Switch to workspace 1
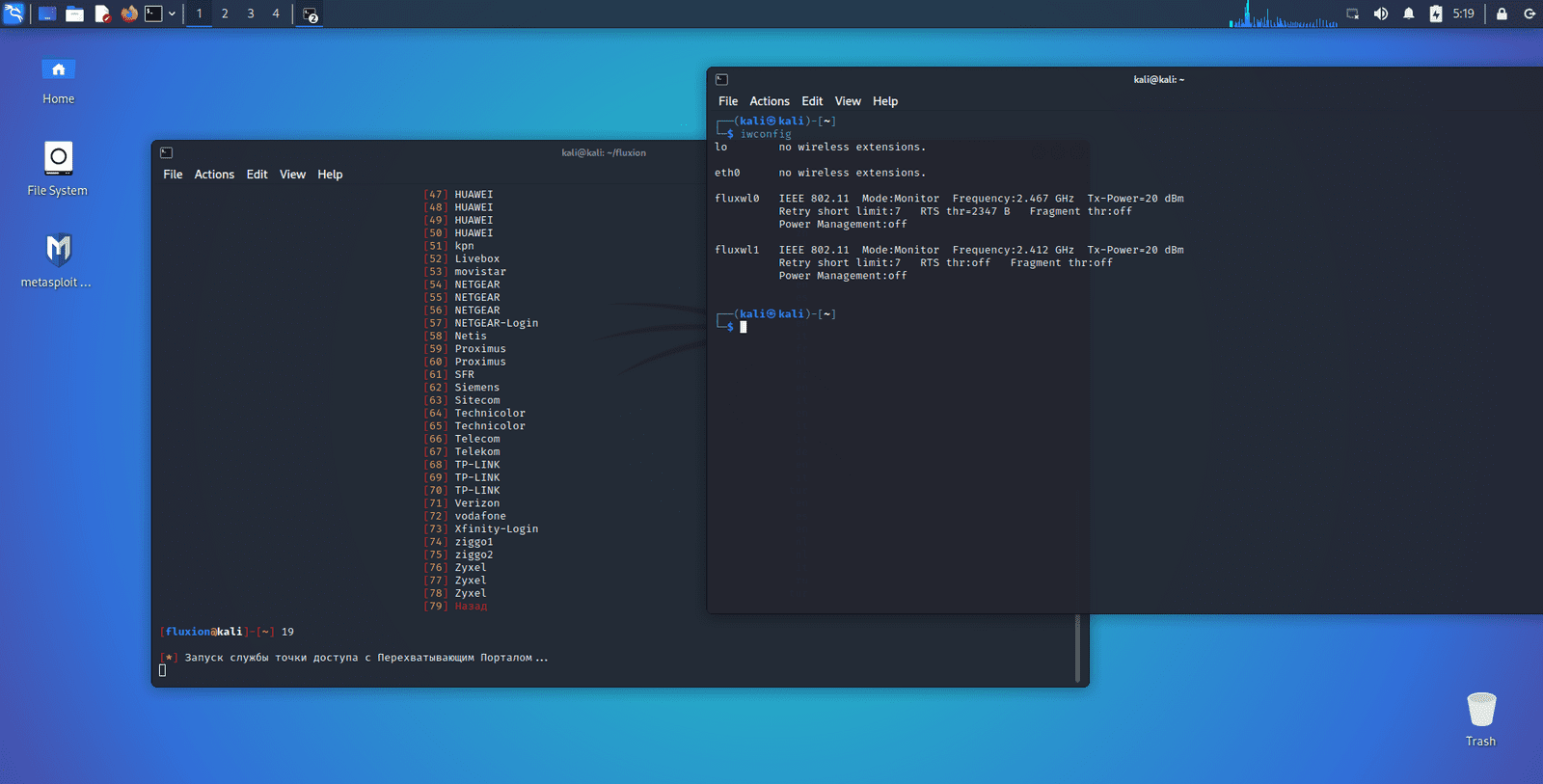The image size is (1543, 784). (200, 14)
